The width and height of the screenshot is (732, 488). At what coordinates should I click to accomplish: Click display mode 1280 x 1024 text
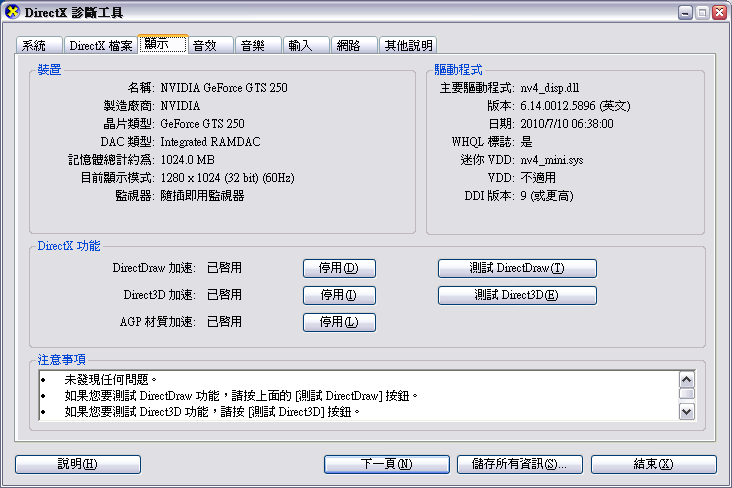(x=227, y=178)
